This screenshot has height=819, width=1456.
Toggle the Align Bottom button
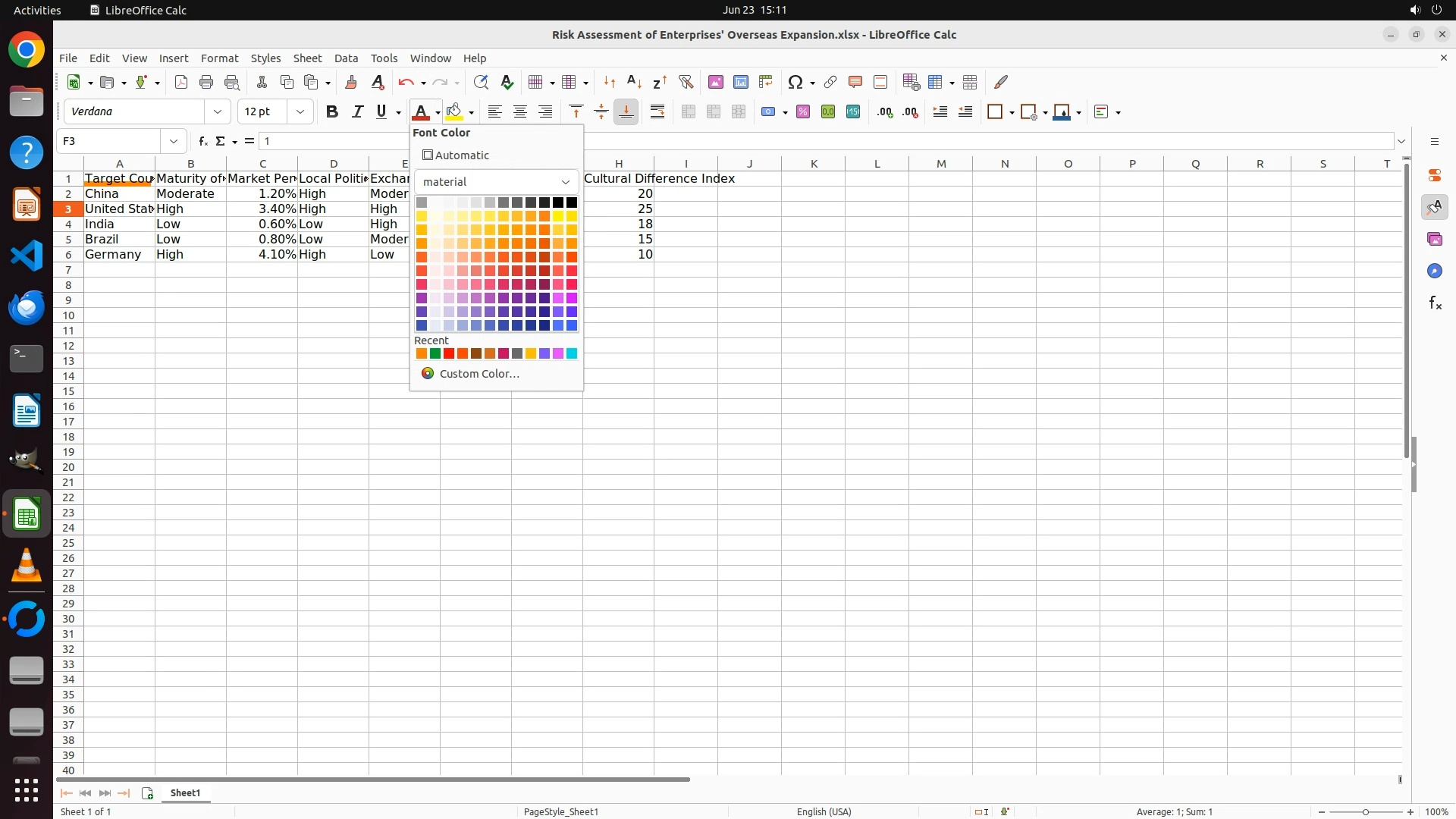point(626,112)
